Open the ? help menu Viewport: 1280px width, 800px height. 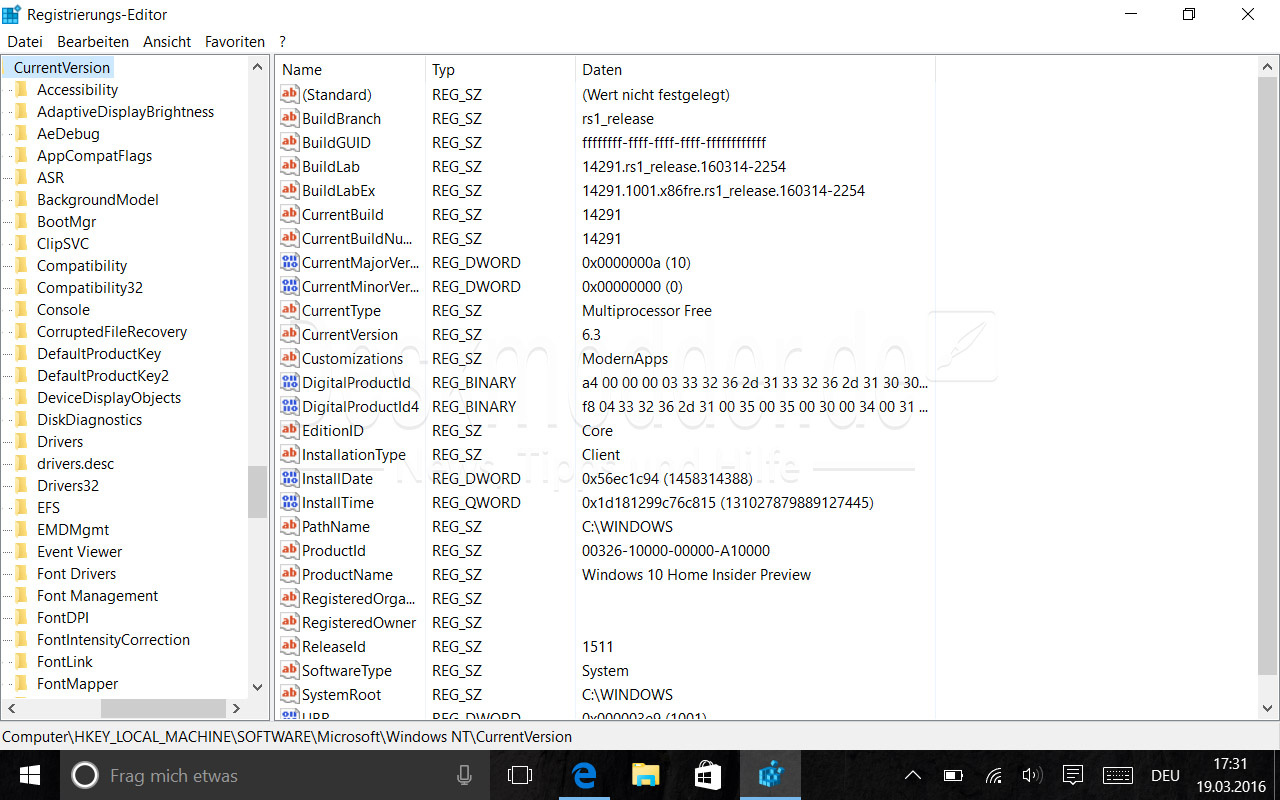283,42
